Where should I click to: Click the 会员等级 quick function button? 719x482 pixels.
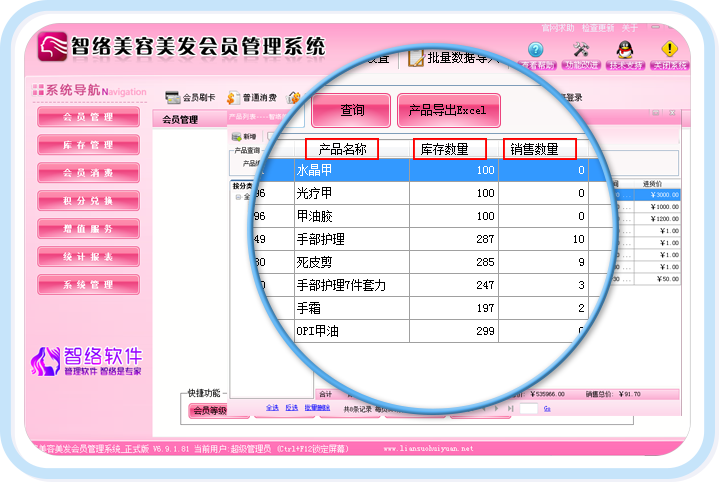210,410
